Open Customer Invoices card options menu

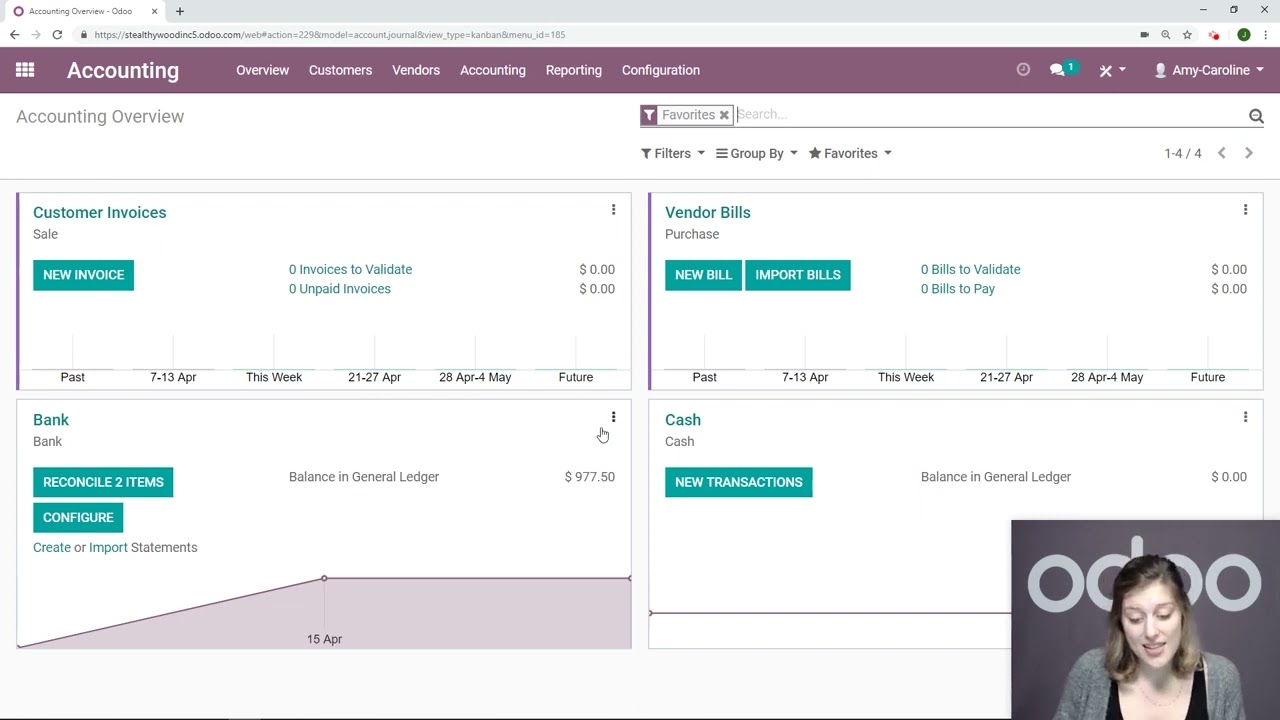(x=613, y=210)
